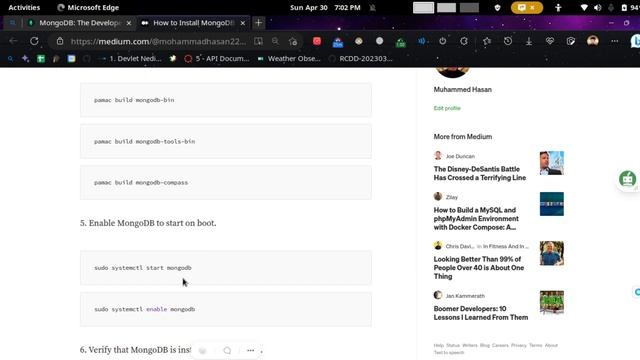Open the floating bar ellipsis options
This screenshot has width=640, height=360.
click(251, 351)
